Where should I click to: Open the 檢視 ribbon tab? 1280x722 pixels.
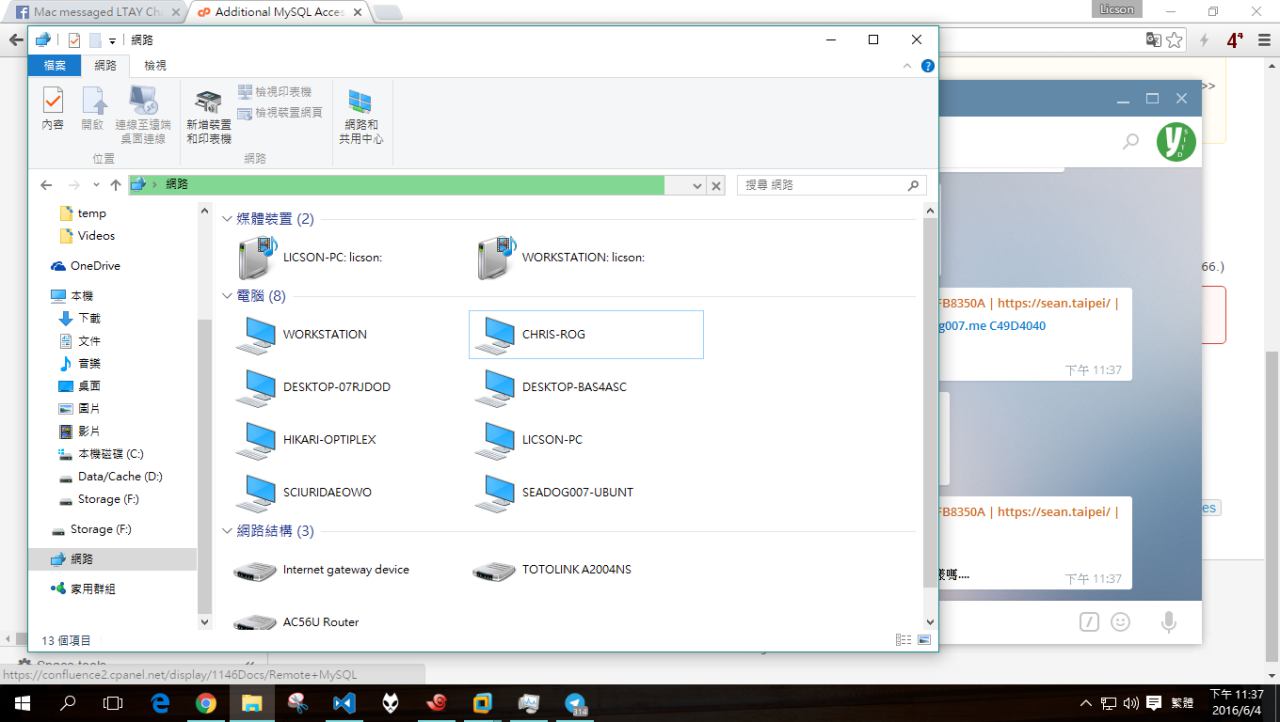[155, 65]
